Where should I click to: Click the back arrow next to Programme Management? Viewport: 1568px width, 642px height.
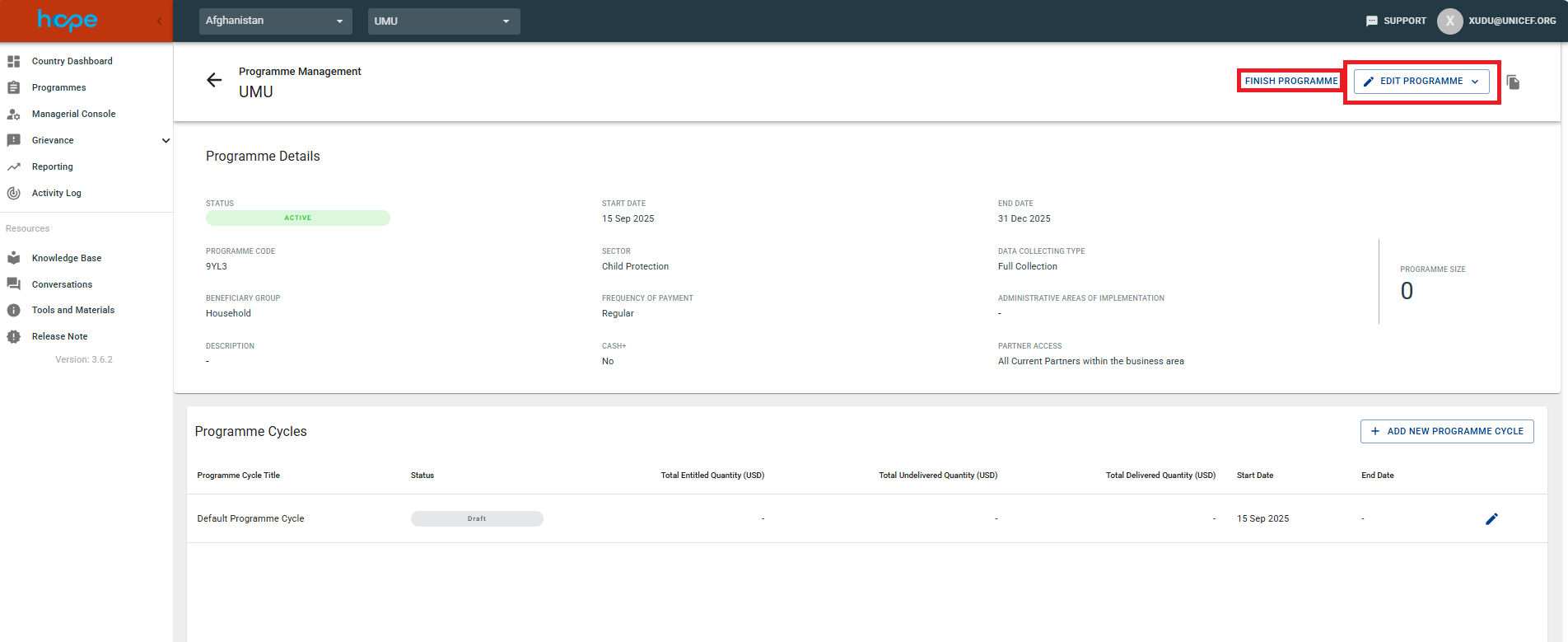(214, 80)
